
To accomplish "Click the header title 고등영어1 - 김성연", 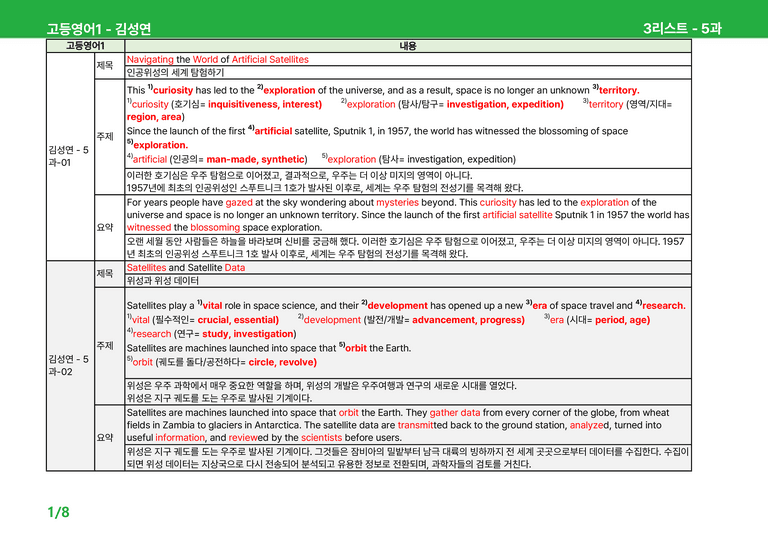I will point(98,29).
